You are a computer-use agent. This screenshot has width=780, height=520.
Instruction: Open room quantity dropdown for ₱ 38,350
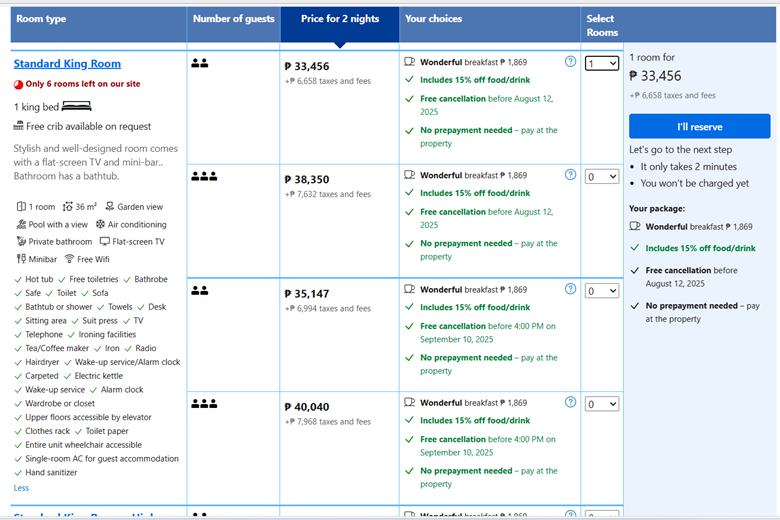(x=602, y=177)
